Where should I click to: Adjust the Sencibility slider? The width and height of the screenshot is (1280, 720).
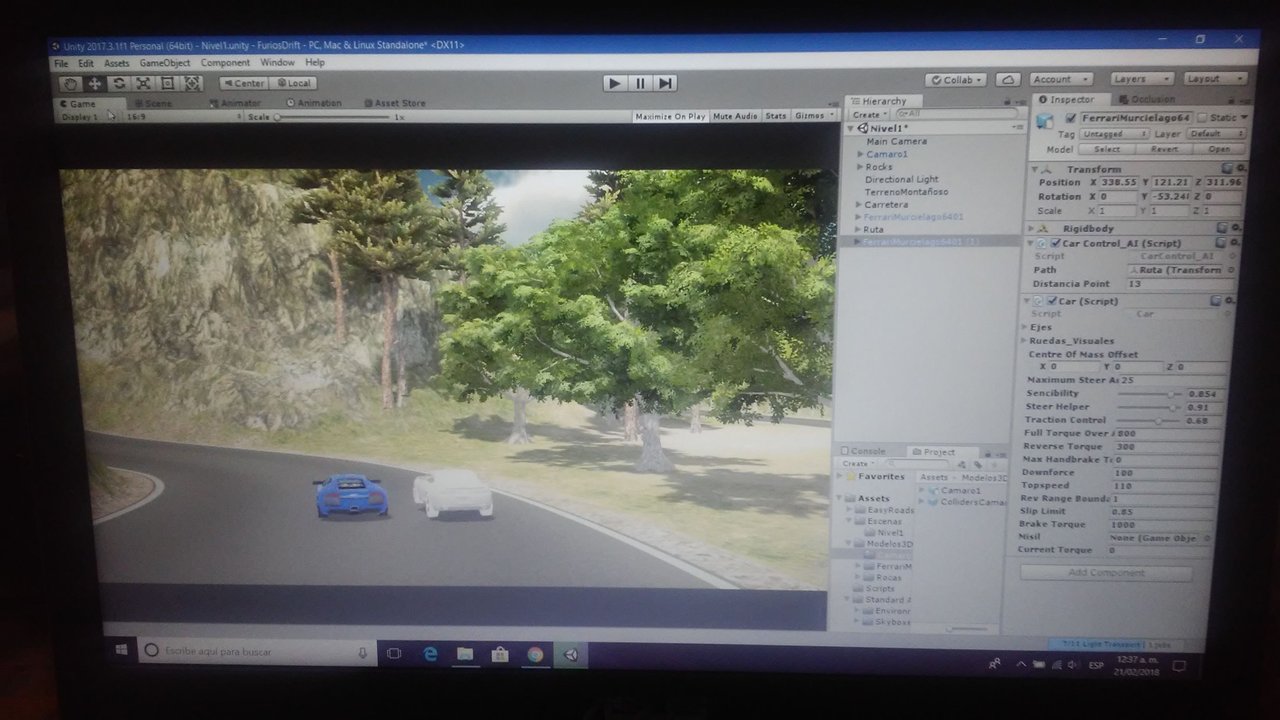click(x=1148, y=394)
